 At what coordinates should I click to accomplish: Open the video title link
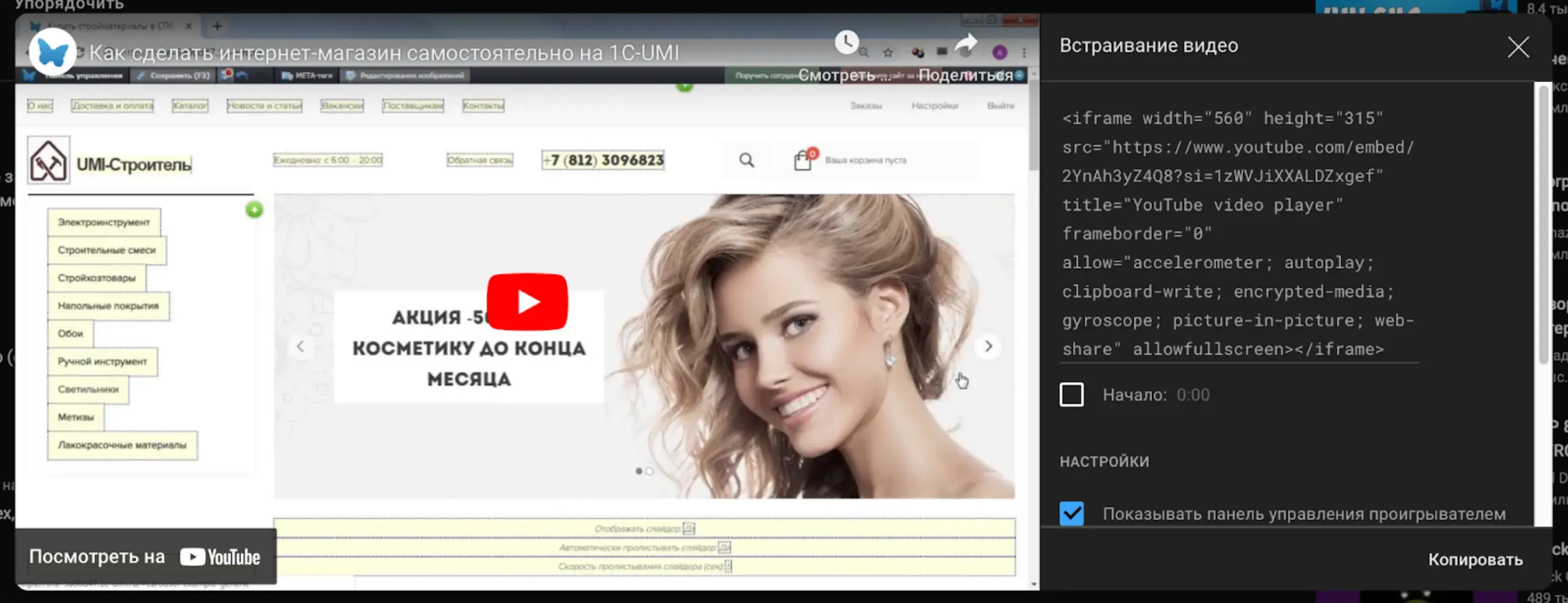(384, 53)
